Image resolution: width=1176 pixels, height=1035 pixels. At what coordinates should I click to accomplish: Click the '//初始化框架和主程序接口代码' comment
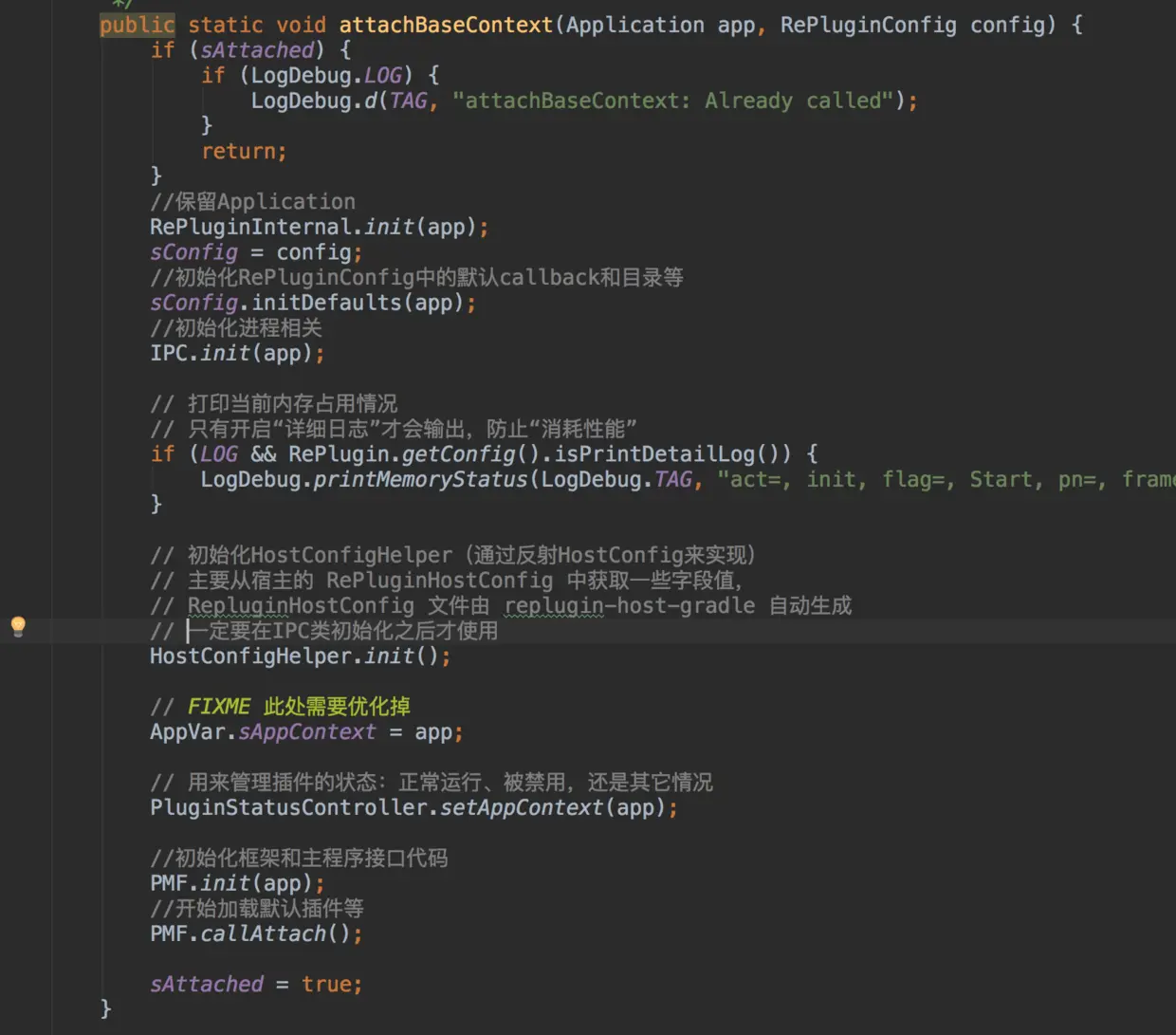click(x=299, y=858)
